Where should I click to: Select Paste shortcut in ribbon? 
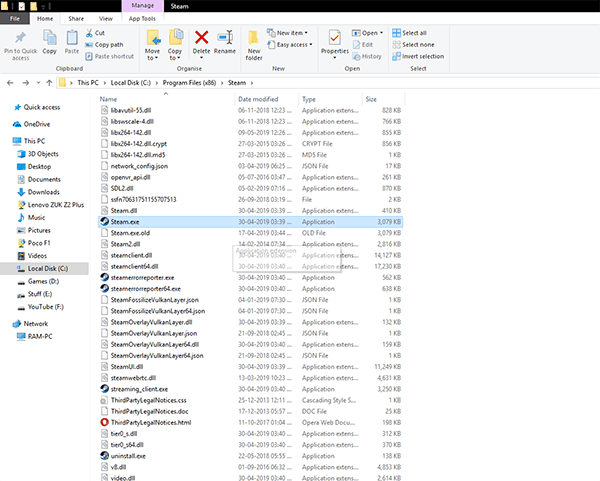coord(109,56)
